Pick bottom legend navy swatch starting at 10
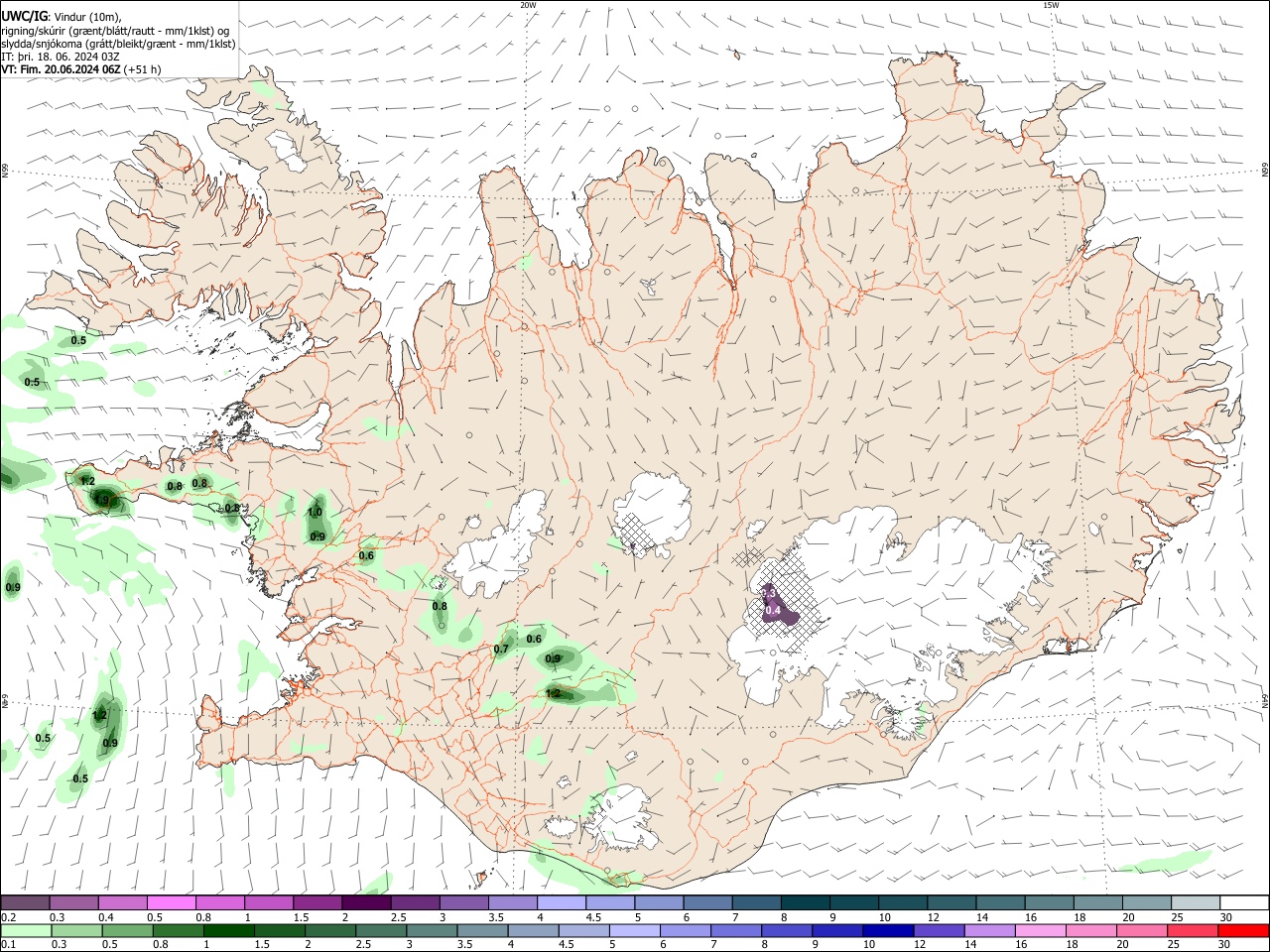Screen dimensions: 1270x952 (888, 931)
